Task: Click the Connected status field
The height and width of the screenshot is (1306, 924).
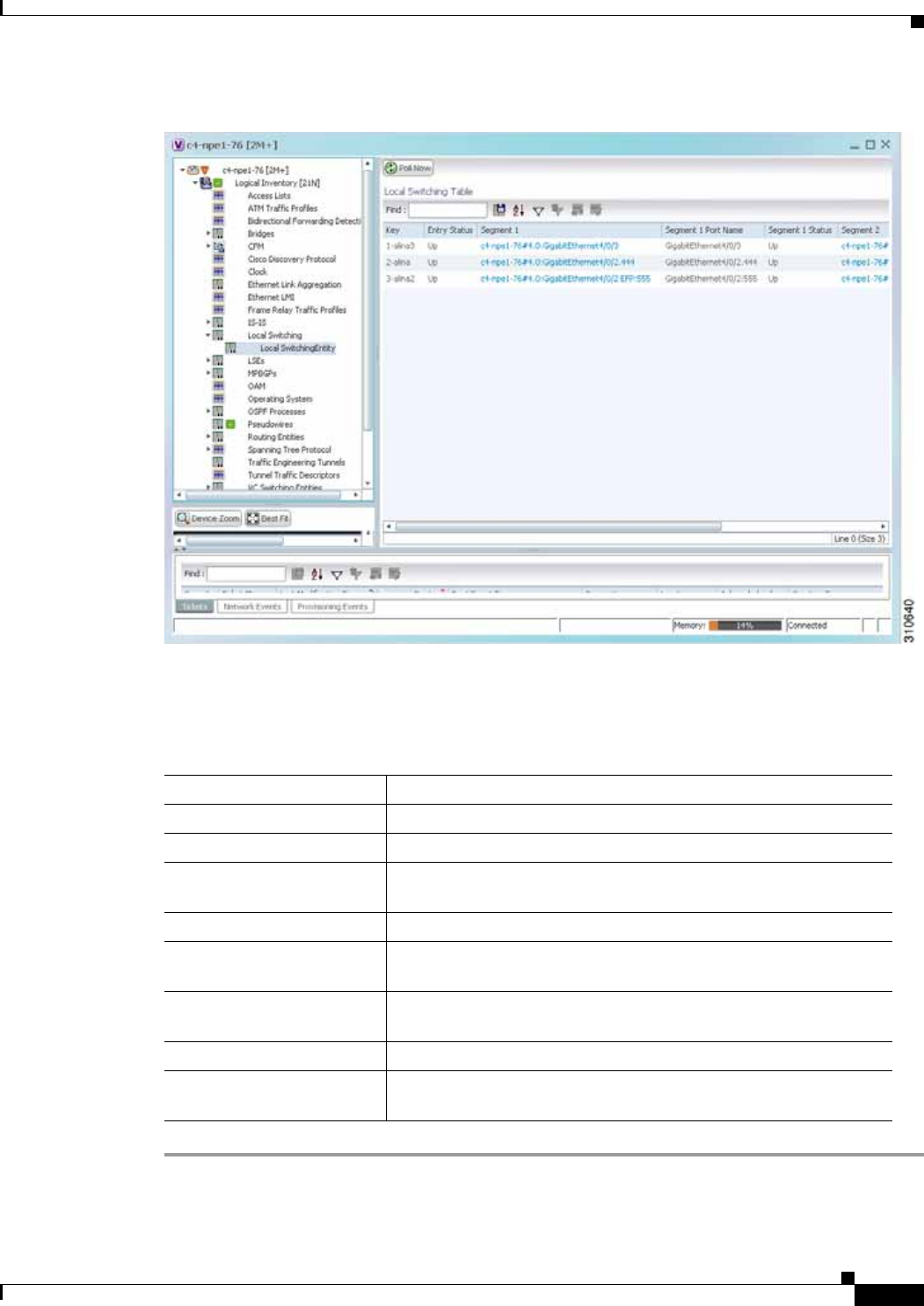Action: click(823, 625)
